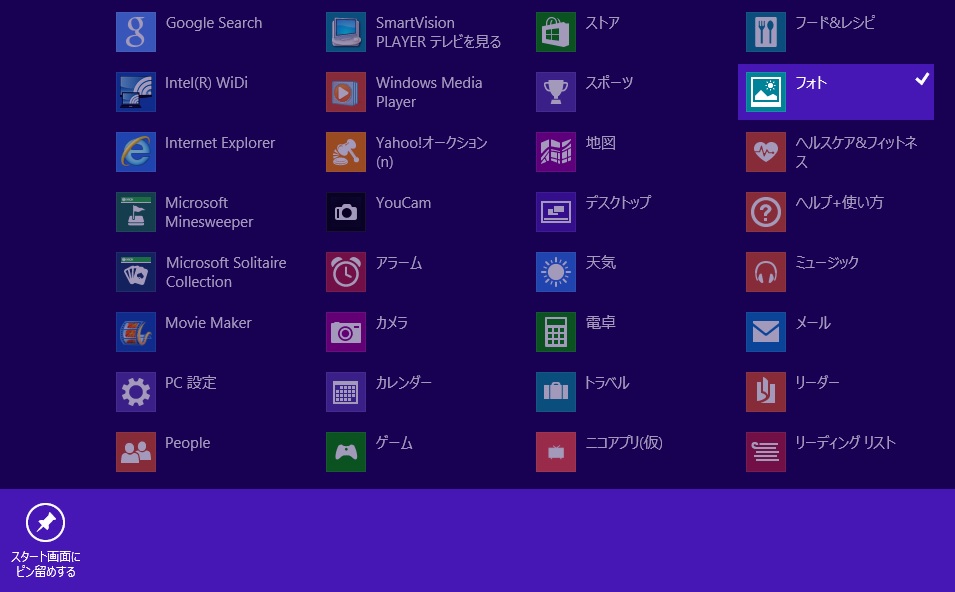
Task: Open Microsoft Solitaire Collection icon
Action: [136, 272]
